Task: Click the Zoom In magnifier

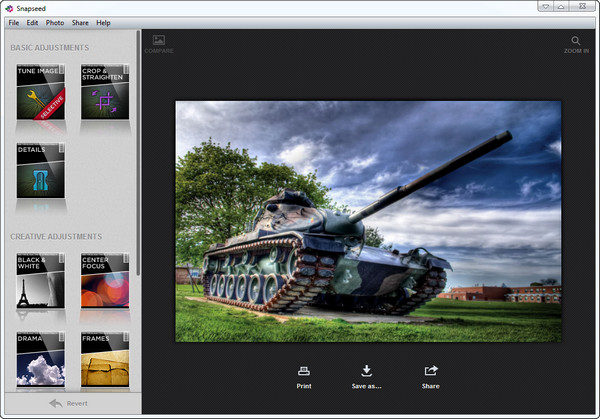Action: [576, 44]
